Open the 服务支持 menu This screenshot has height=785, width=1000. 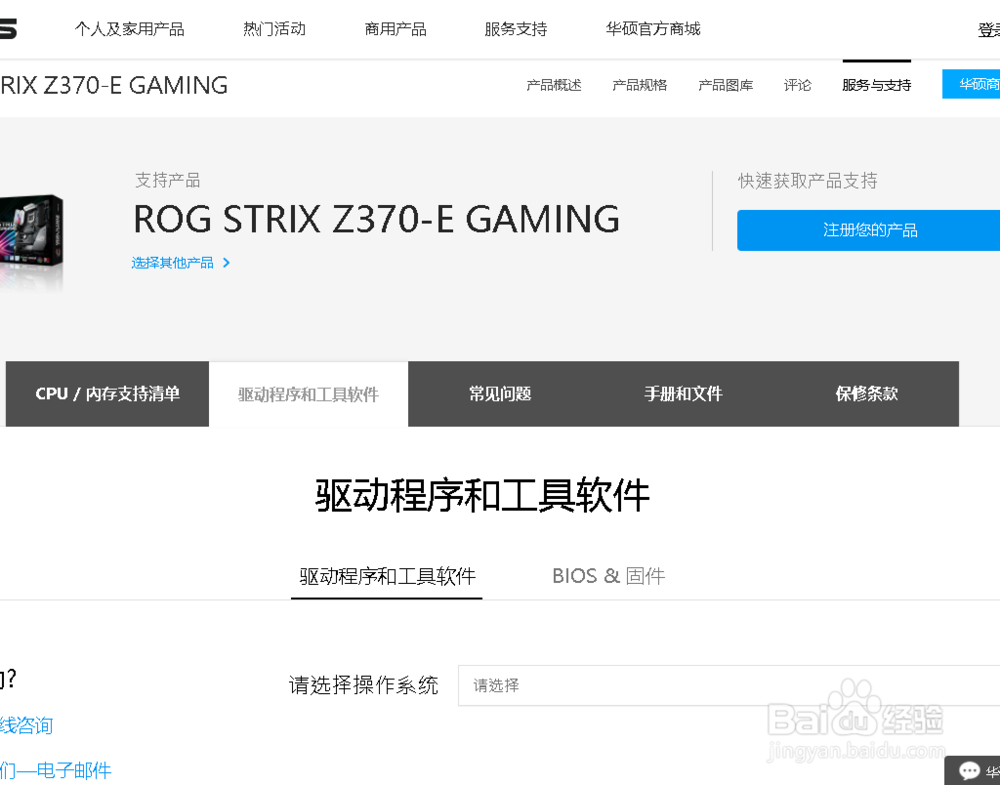516,29
